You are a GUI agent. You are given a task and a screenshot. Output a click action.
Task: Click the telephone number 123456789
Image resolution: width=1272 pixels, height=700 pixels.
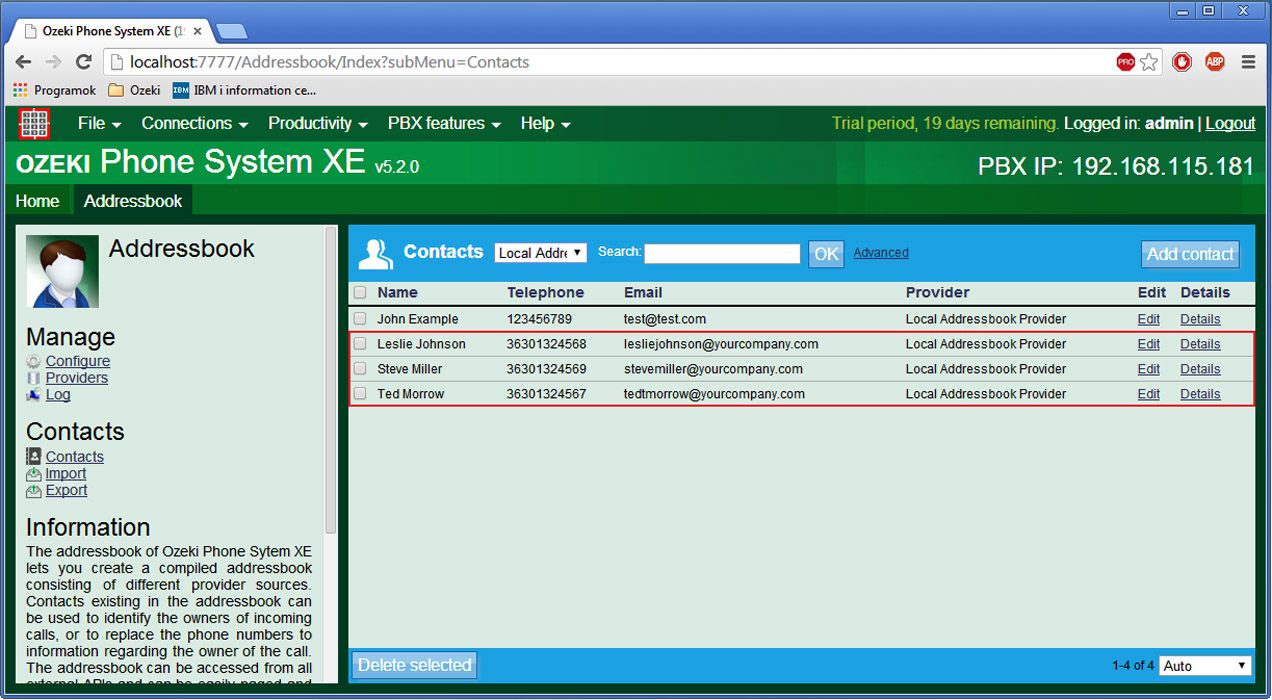pyautogui.click(x=539, y=319)
